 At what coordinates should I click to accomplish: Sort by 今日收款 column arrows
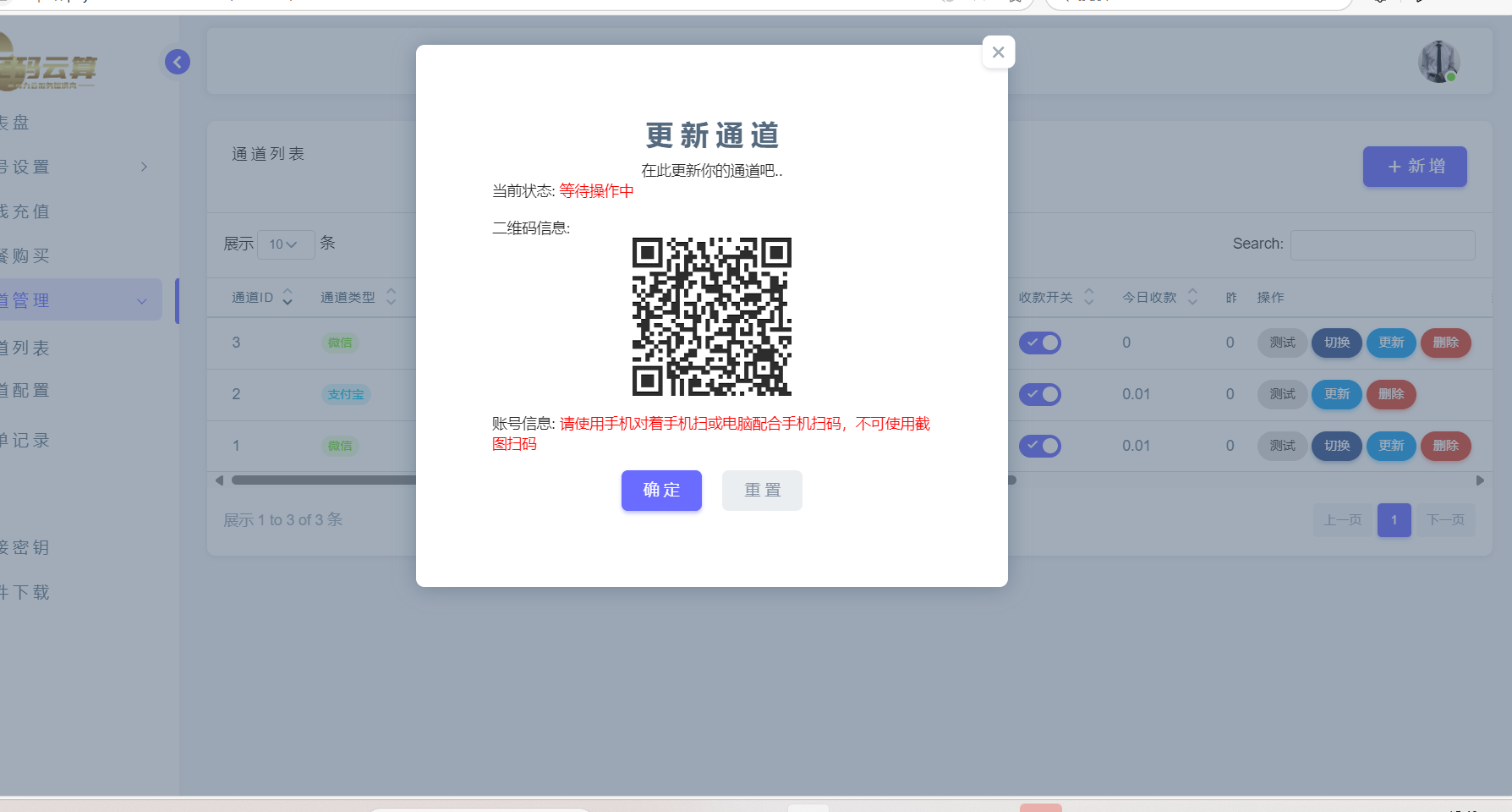pyautogui.click(x=1192, y=297)
